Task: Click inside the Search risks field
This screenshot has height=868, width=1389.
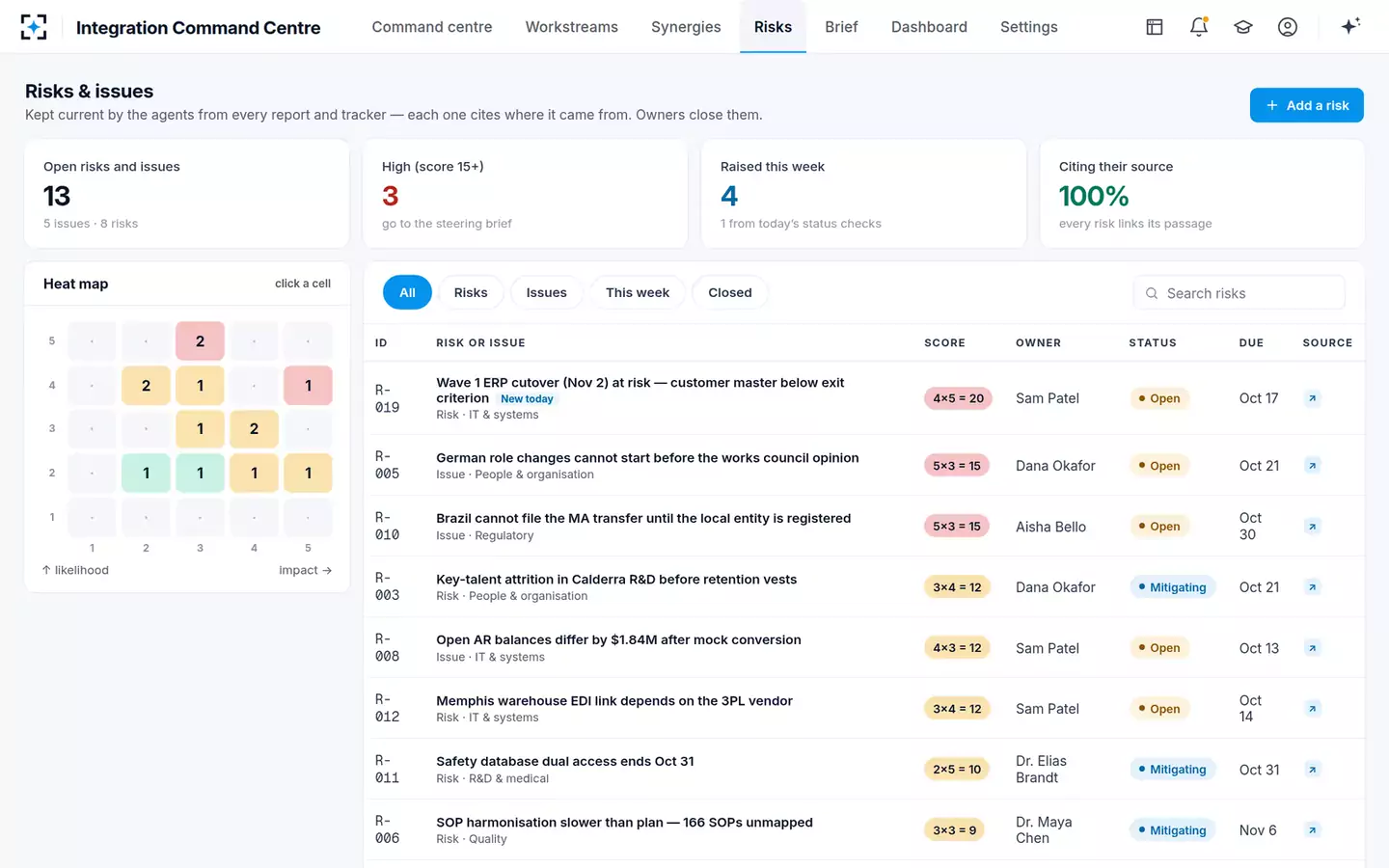Action: pos(1239,293)
